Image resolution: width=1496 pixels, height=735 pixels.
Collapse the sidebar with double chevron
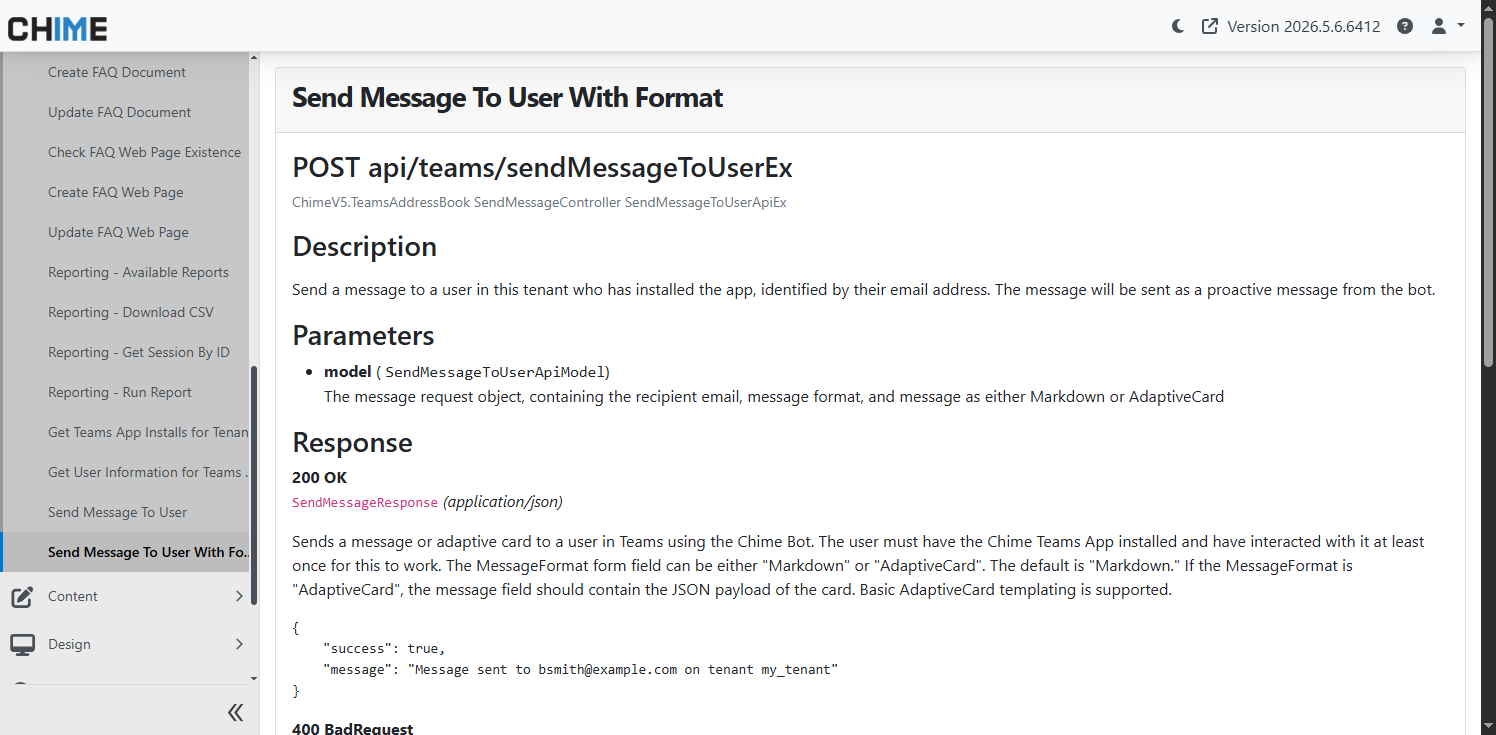pyautogui.click(x=235, y=712)
